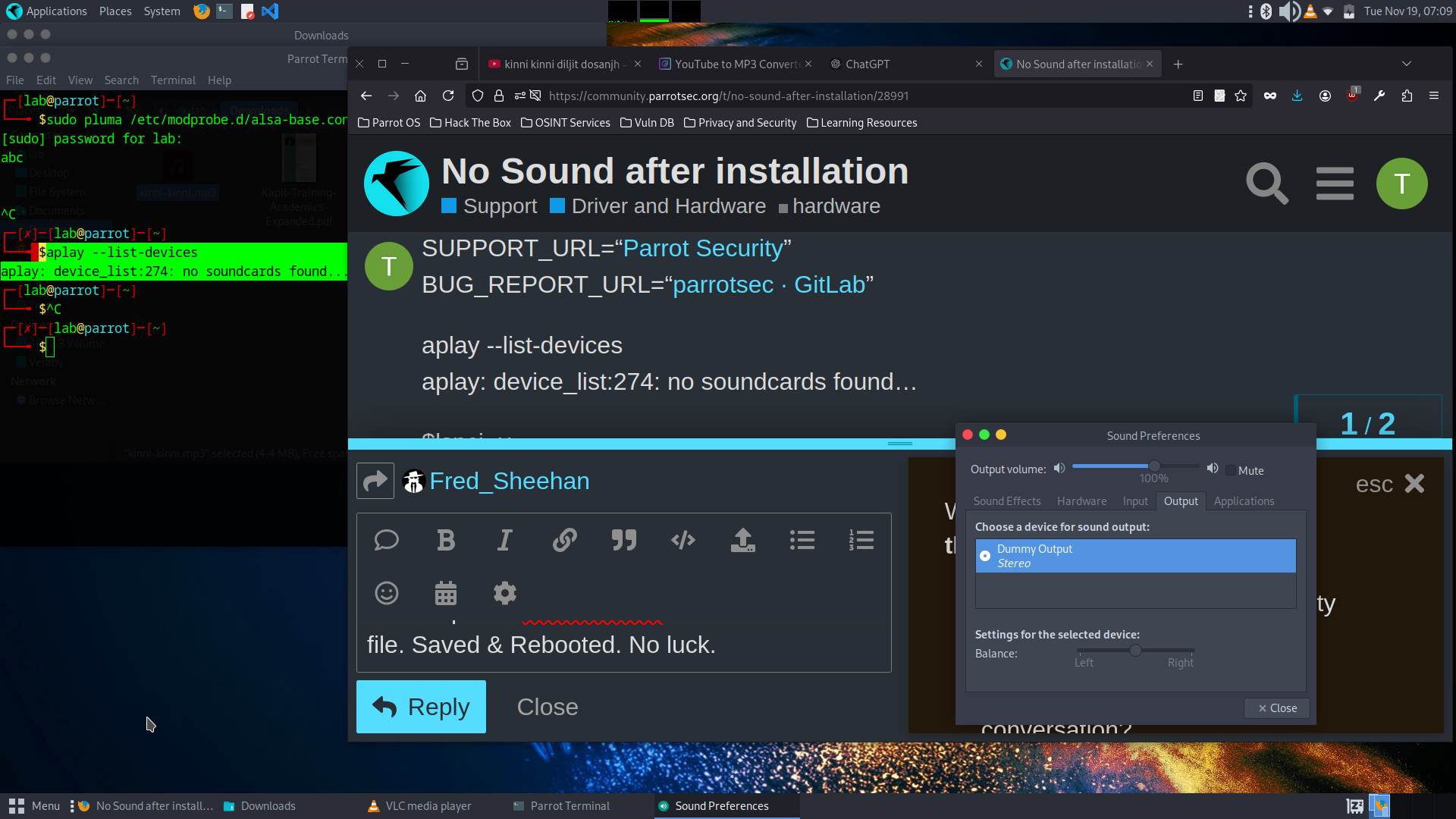Image resolution: width=1456 pixels, height=819 pixels.
Task: Click the upload file icon in editor
Action: [742, 540]
